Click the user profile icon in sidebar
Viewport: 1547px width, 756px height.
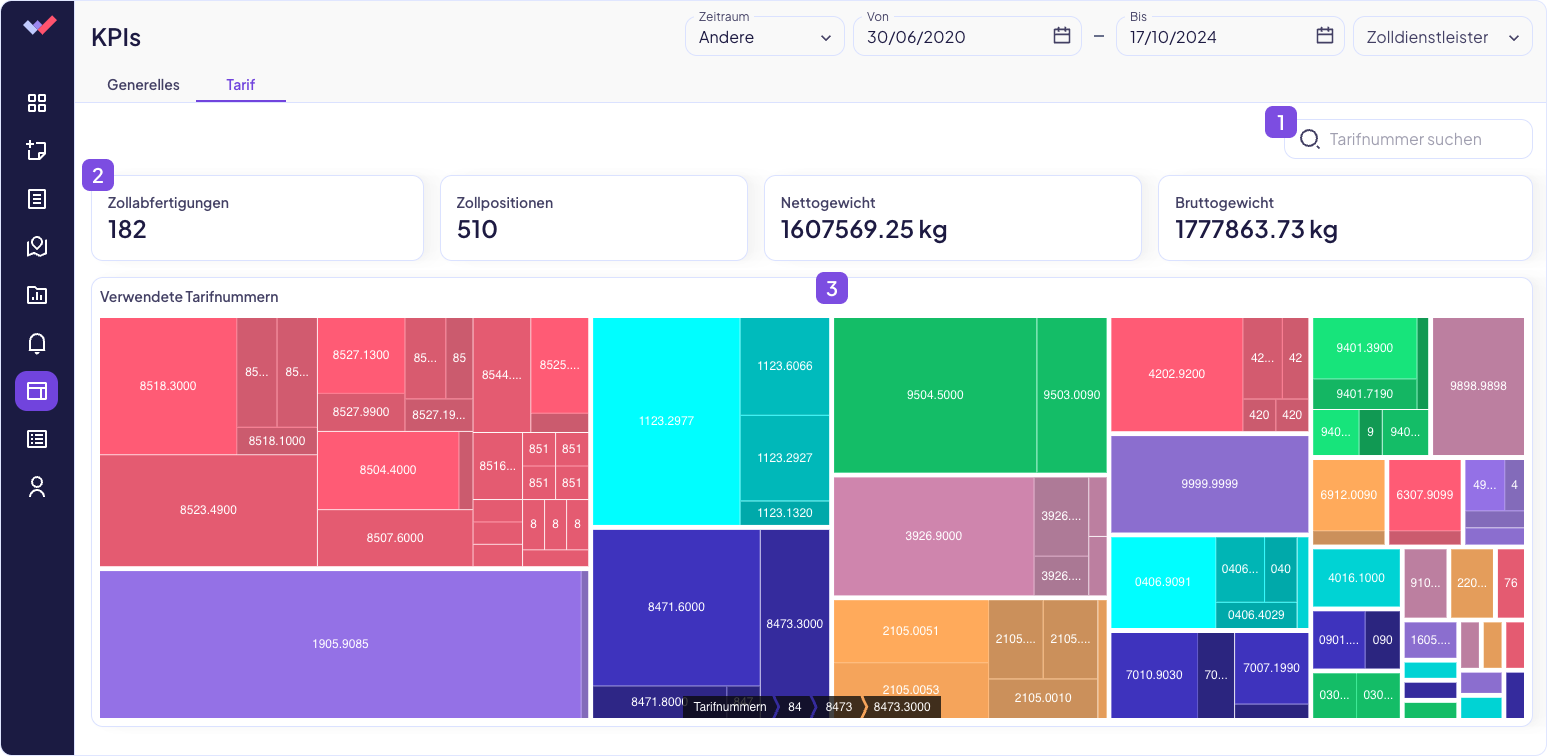click(37, 487)
